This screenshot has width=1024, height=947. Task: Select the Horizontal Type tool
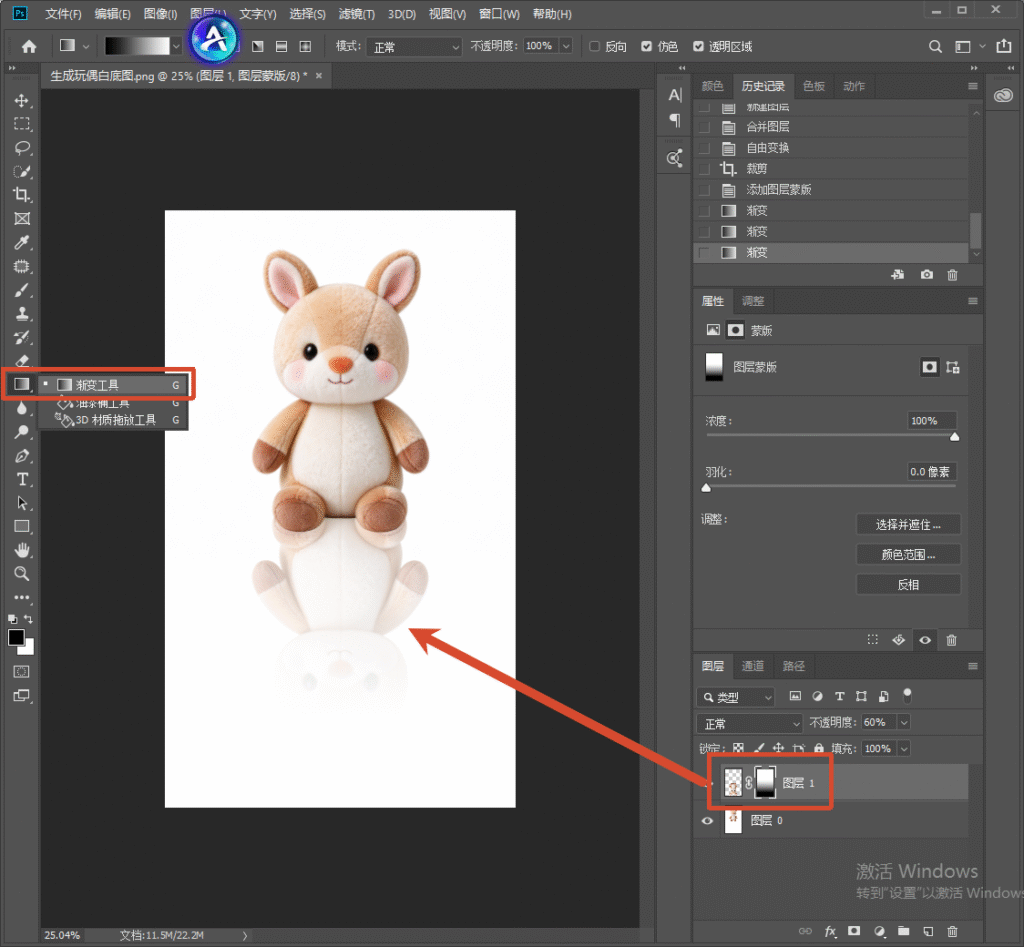[x=22, y=479]
